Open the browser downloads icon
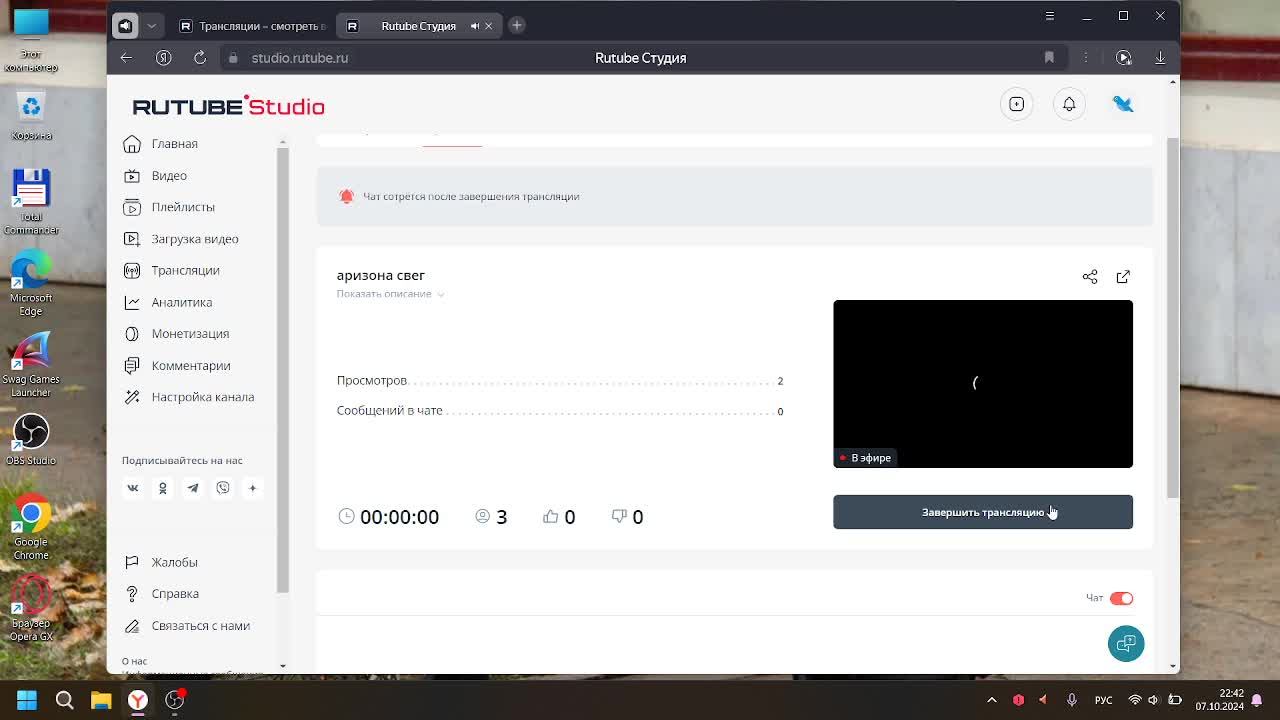 tap(1160, 58)
